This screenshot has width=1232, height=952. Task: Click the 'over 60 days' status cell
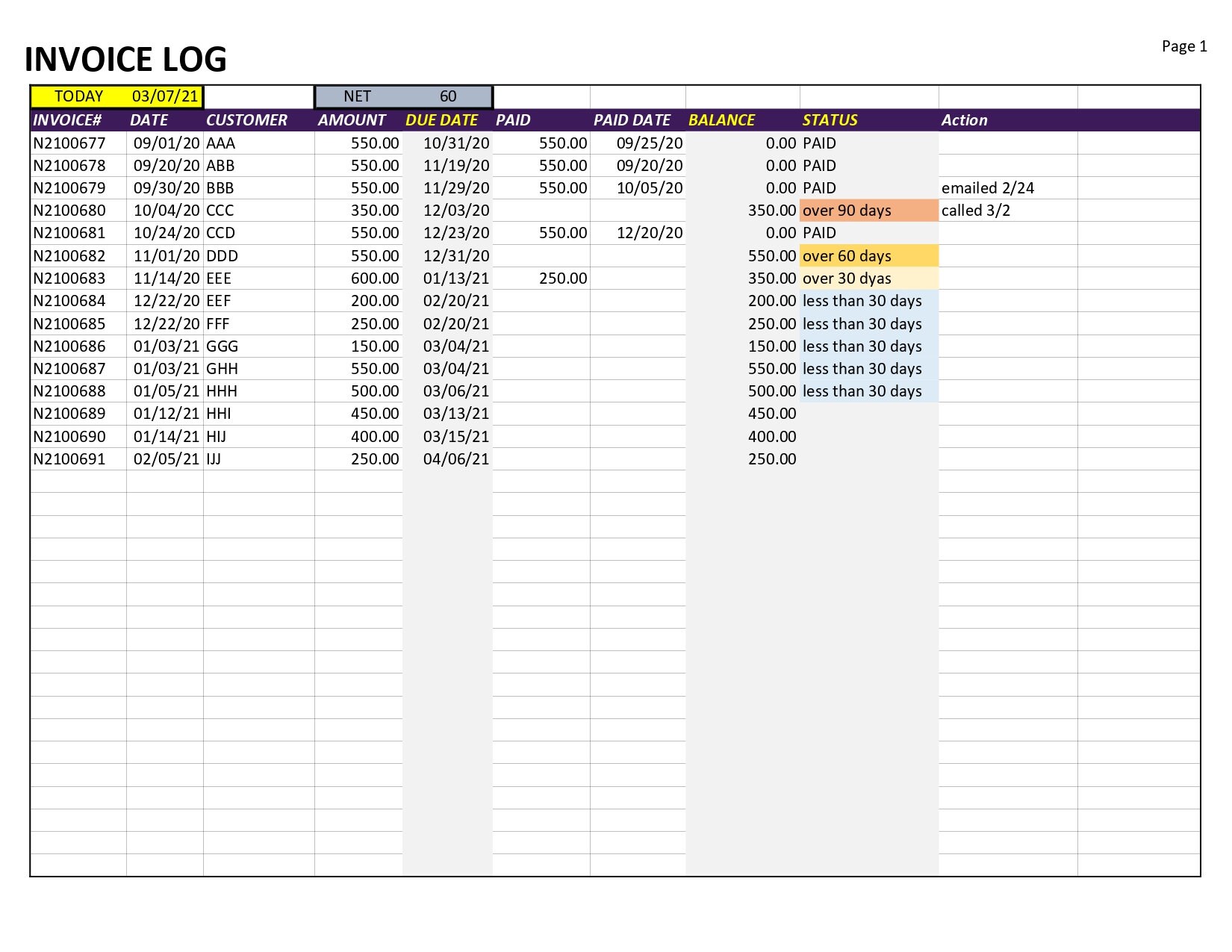click(x=846, y=255)
